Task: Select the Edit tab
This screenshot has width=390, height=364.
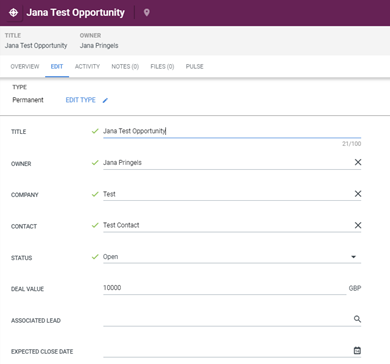Action: tap(57, 67)
